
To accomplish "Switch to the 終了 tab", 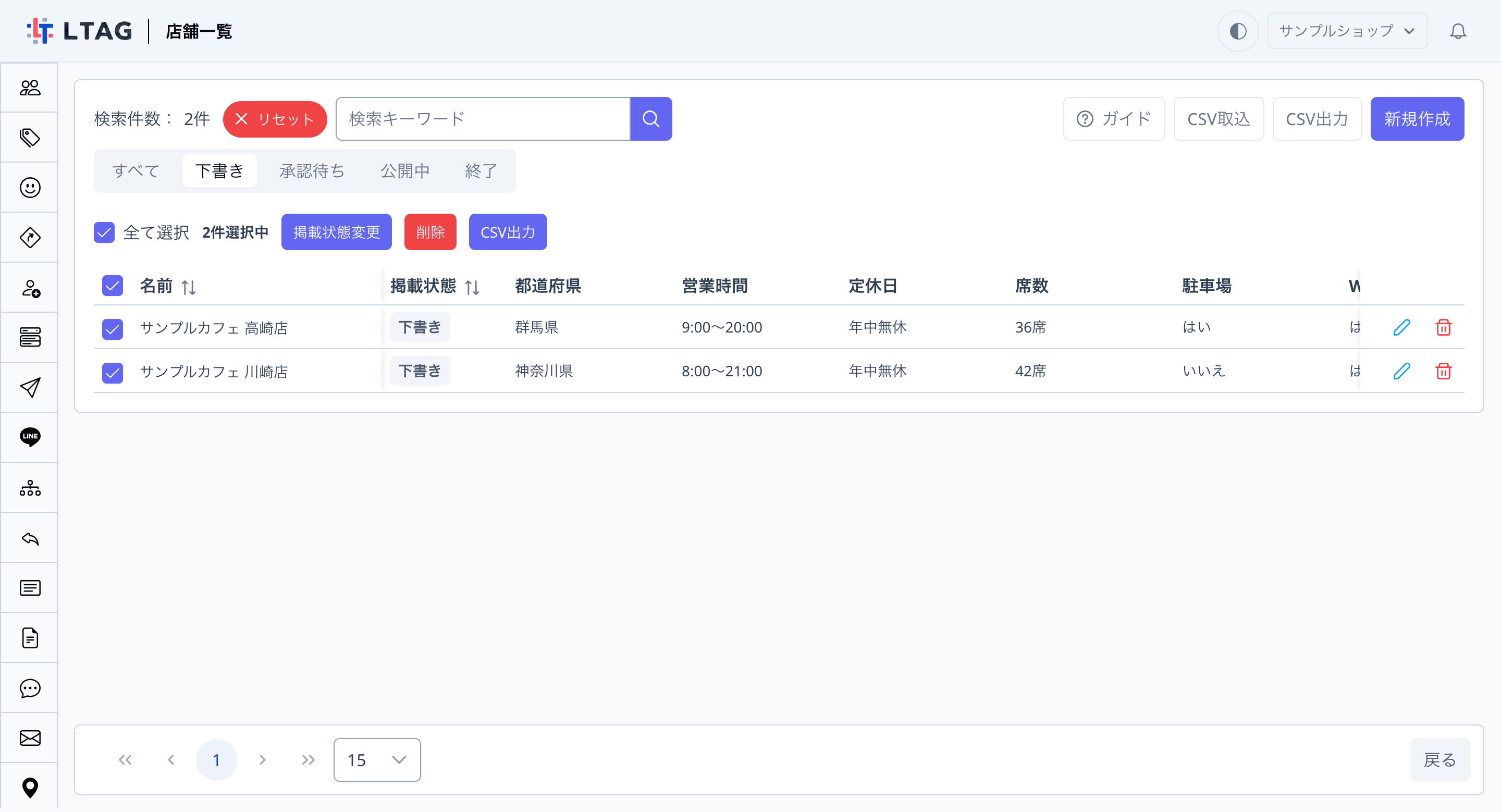I will tap(481, 170).
